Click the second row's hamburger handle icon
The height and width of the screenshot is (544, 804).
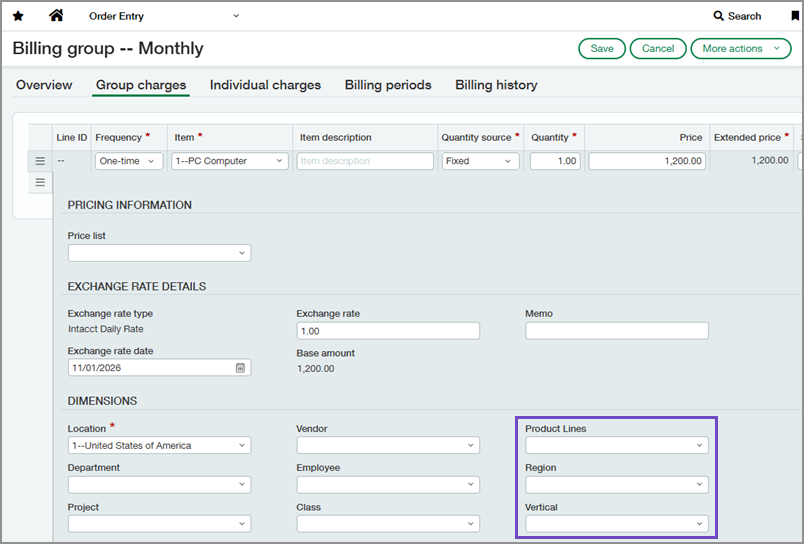[x=40, y=183]
